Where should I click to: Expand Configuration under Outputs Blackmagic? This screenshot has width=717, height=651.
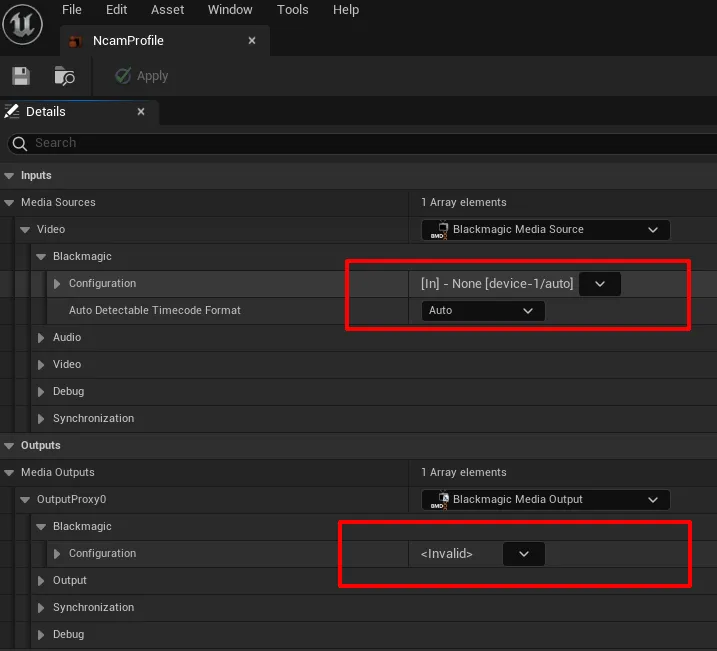57,554
